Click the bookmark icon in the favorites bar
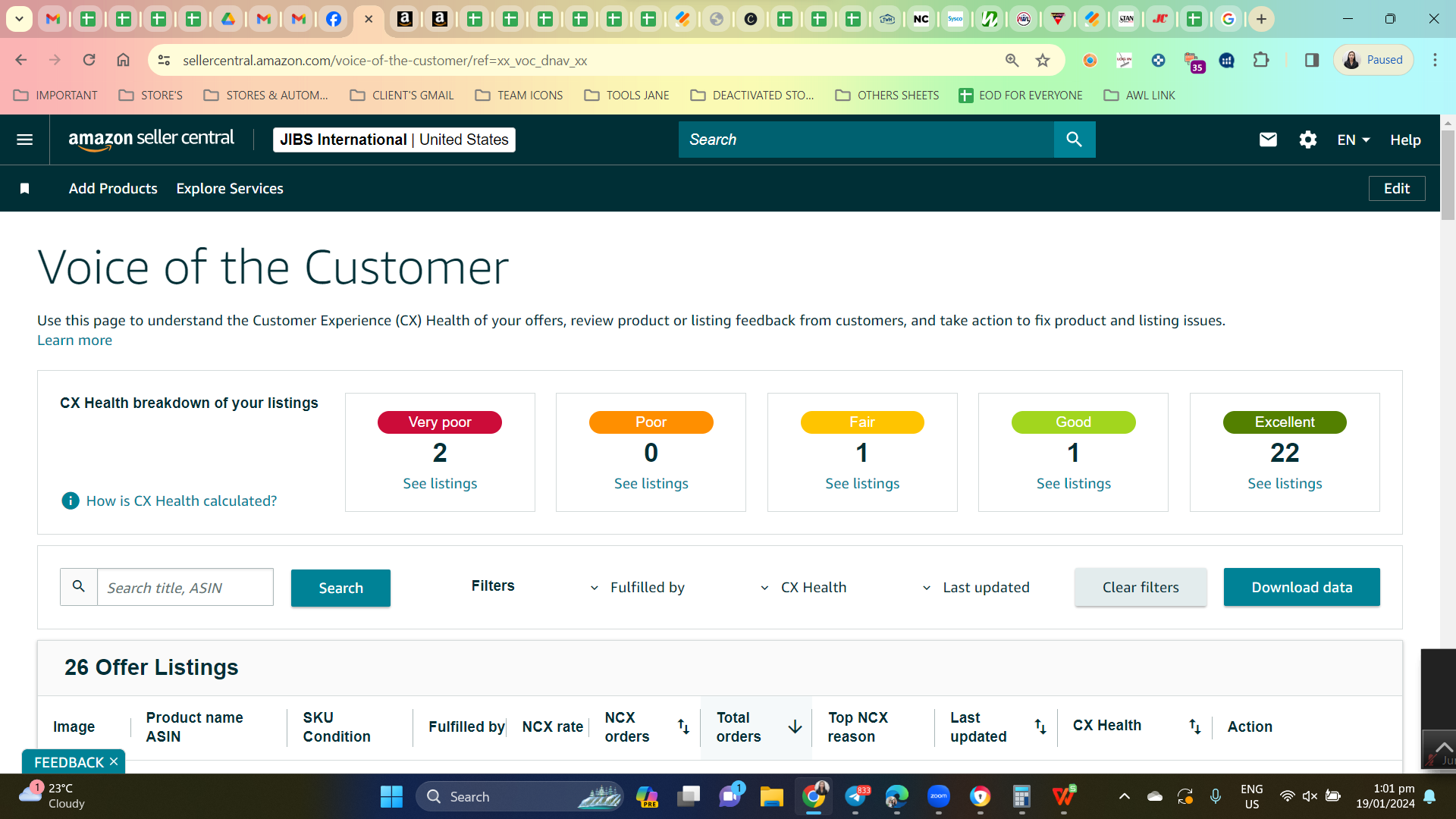Screen dimensions: 1456x819 [x=24, y=189]
